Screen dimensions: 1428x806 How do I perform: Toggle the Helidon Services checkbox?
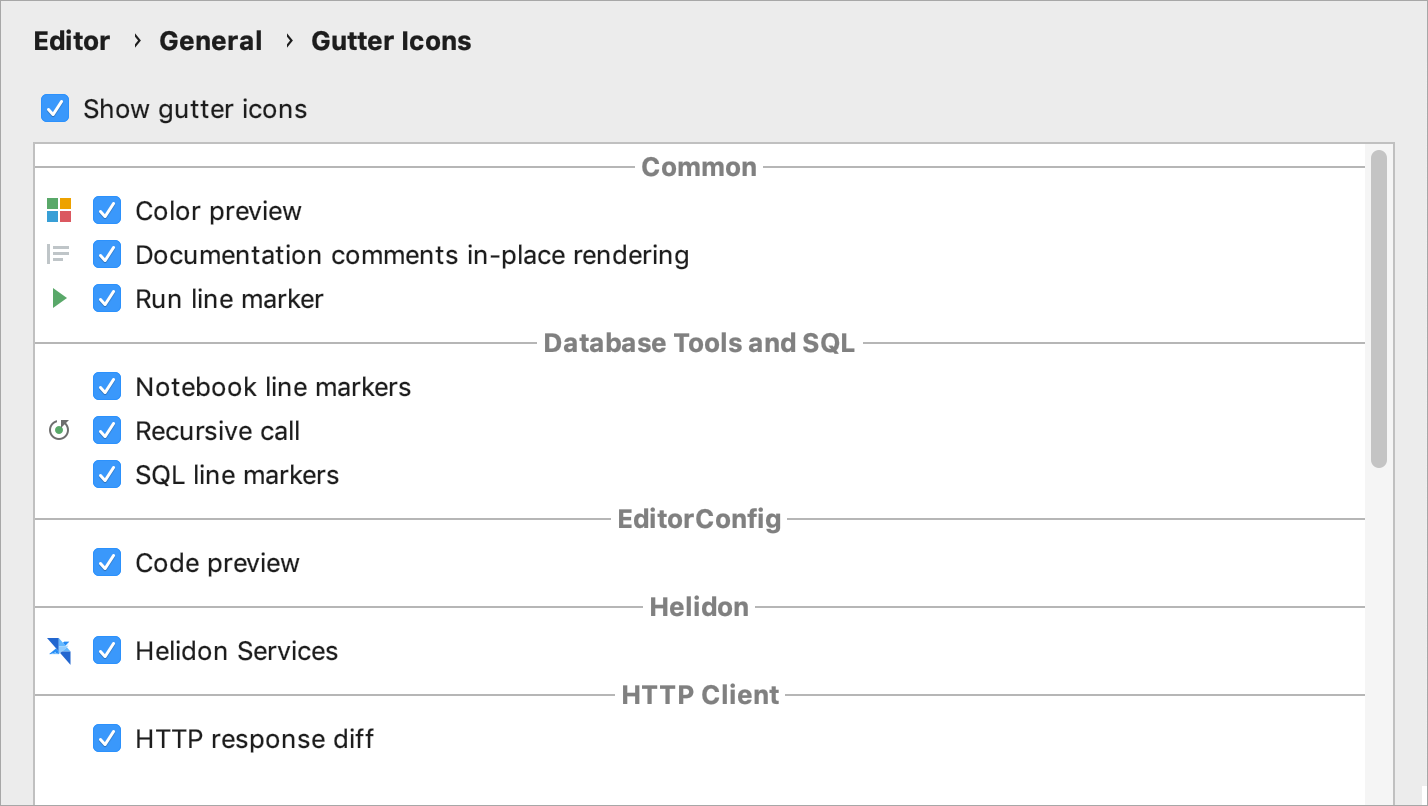[x=107, y=650]
